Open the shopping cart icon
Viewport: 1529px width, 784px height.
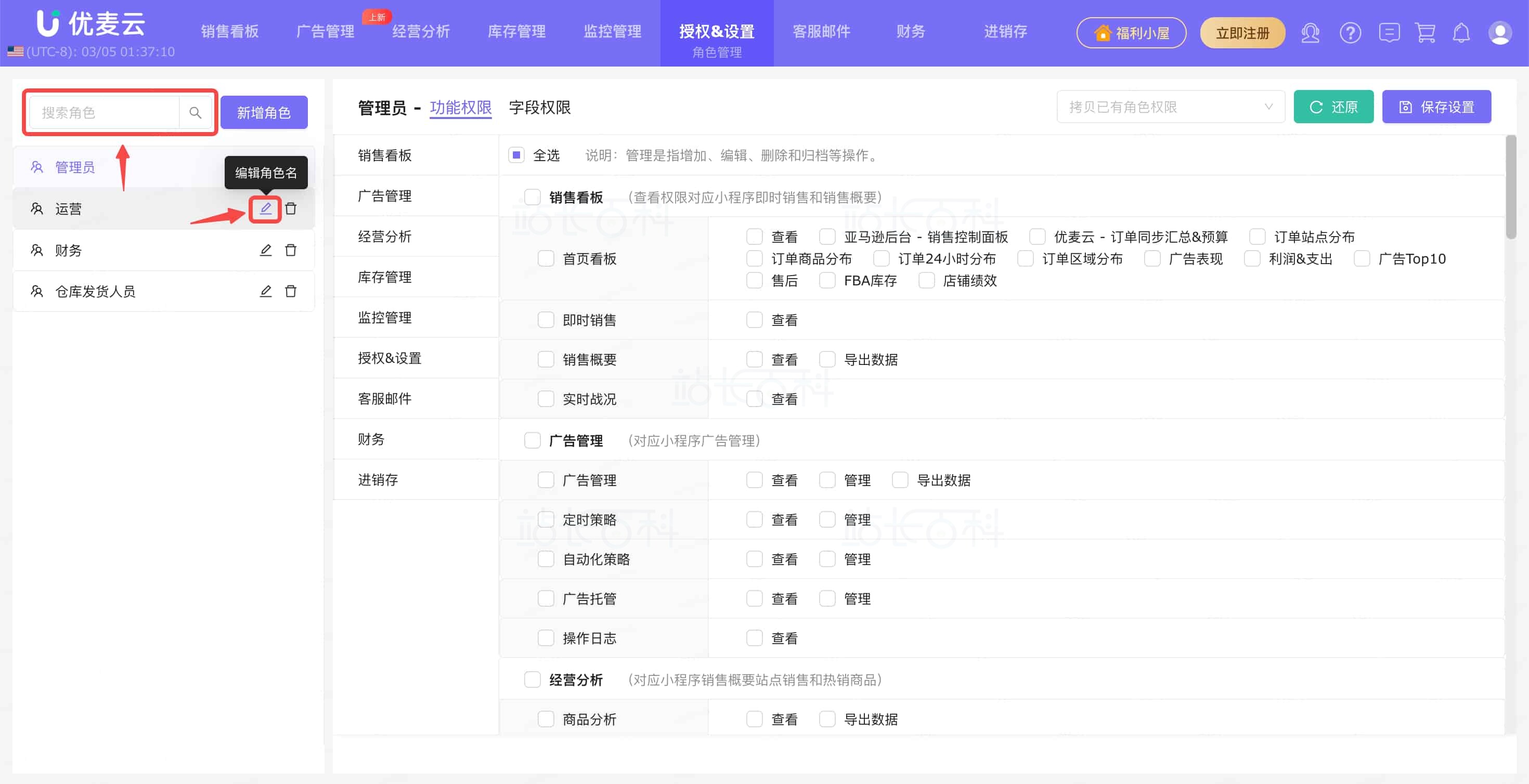1425,33
